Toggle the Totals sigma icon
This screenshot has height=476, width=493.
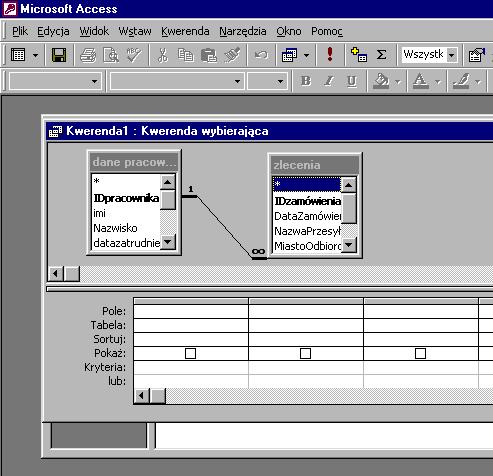[381, 55]
